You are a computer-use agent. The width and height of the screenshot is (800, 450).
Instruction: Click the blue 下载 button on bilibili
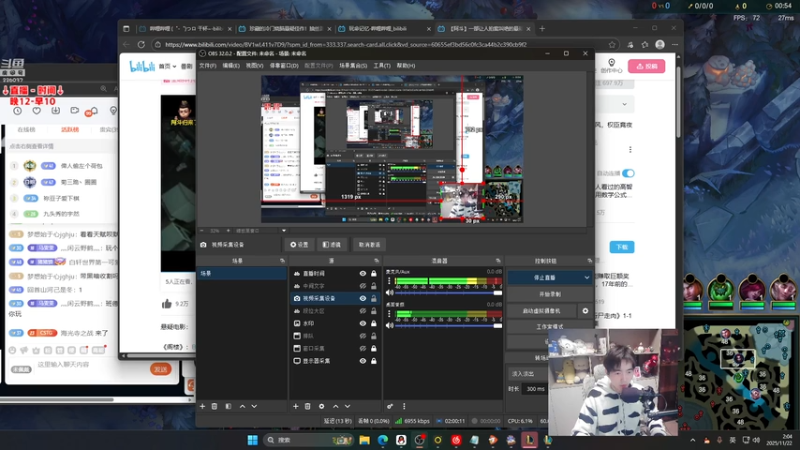click(622, 247)
